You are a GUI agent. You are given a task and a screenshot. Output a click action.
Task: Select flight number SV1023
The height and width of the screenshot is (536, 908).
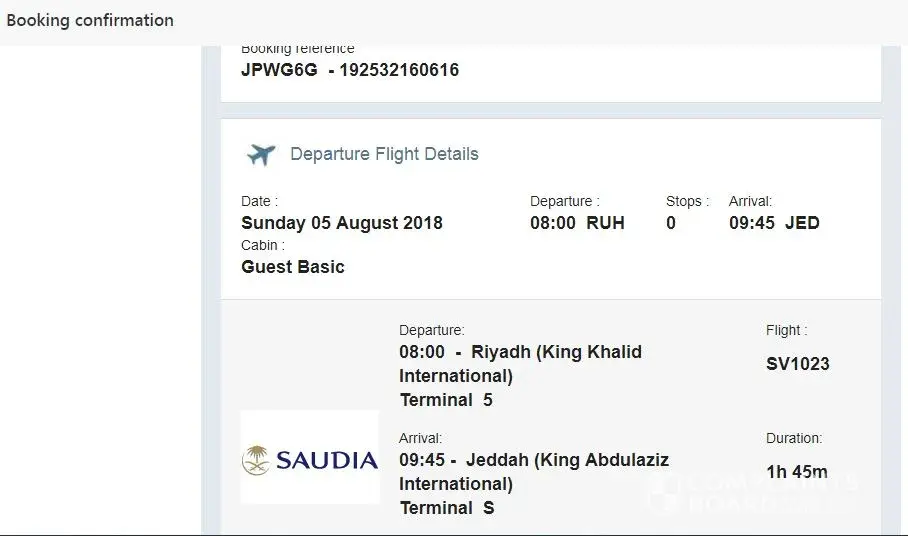[797, 364]
